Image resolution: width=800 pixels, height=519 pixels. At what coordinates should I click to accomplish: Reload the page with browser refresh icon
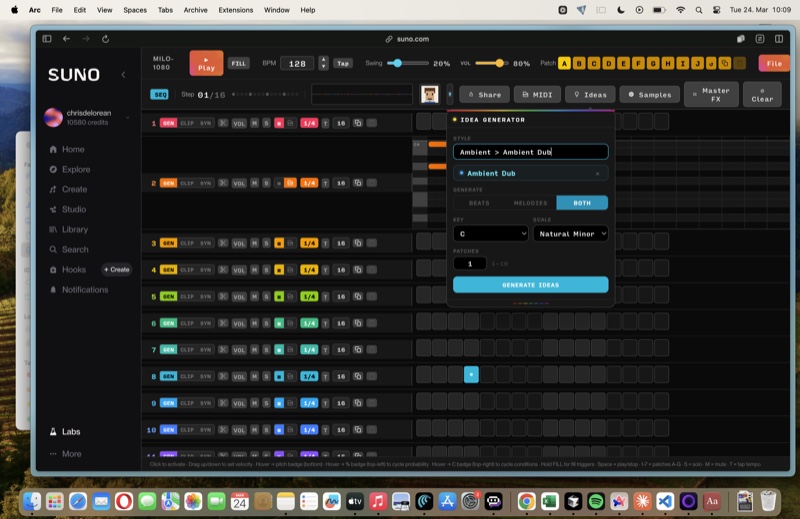(106, 39)
